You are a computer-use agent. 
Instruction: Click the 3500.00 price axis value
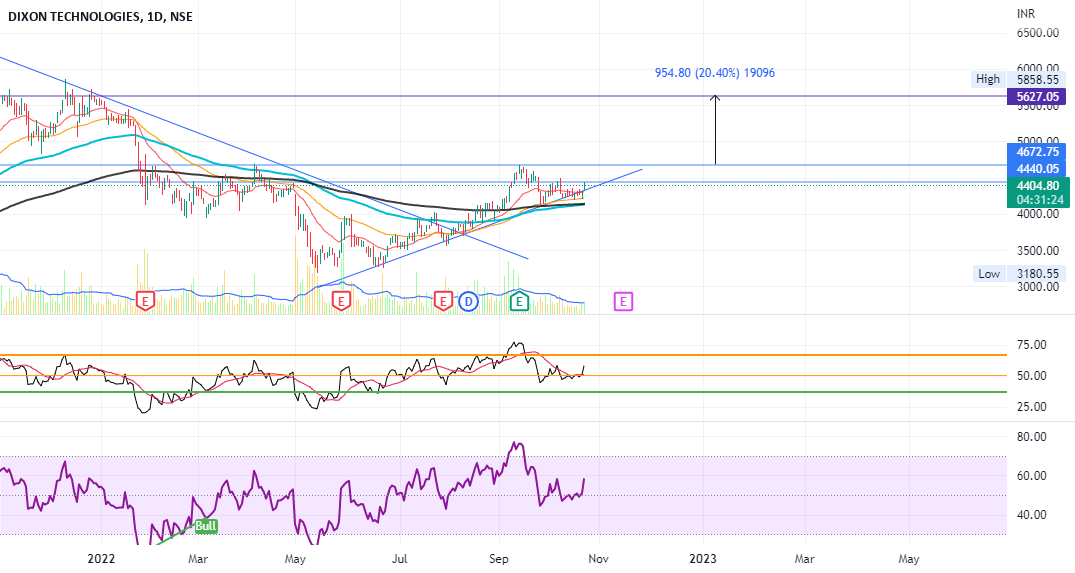coord(1037,250)
